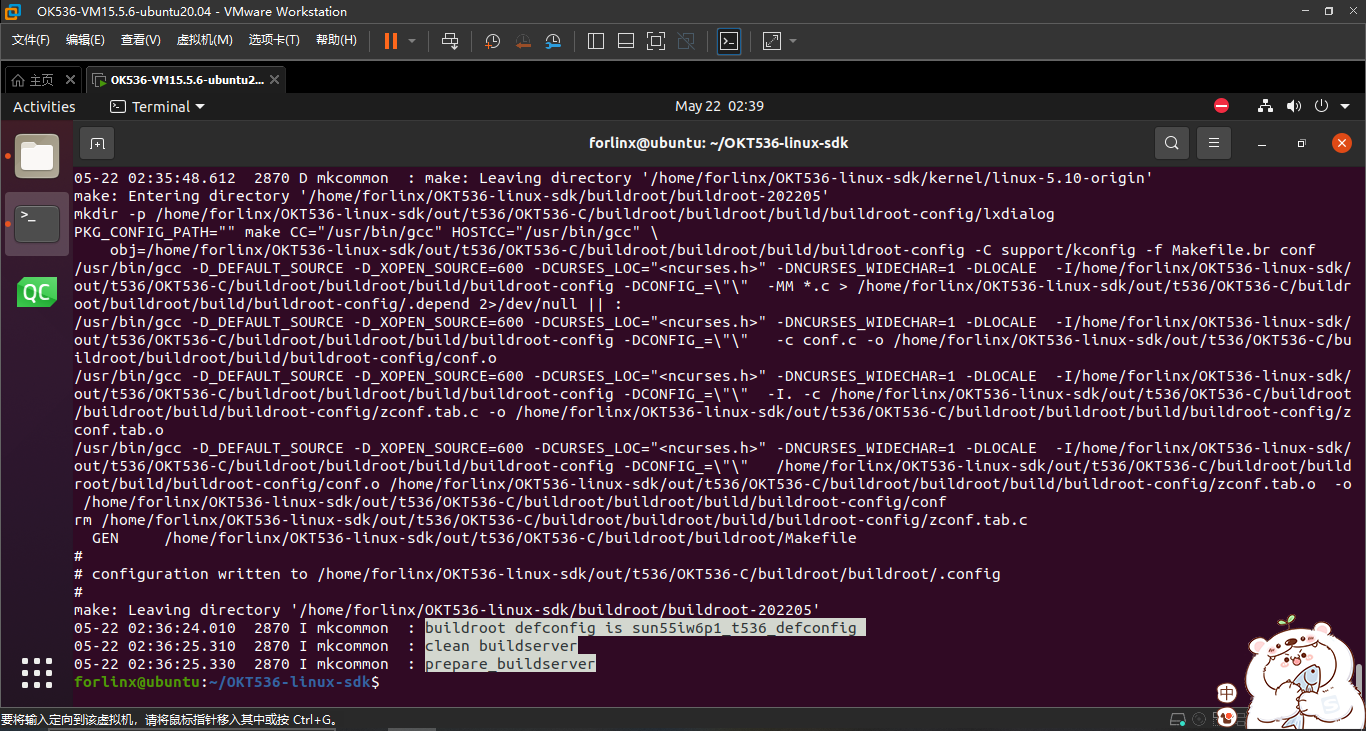
Task: Open the snapshot manager wrench-clock icon
Action: (553, 41)
